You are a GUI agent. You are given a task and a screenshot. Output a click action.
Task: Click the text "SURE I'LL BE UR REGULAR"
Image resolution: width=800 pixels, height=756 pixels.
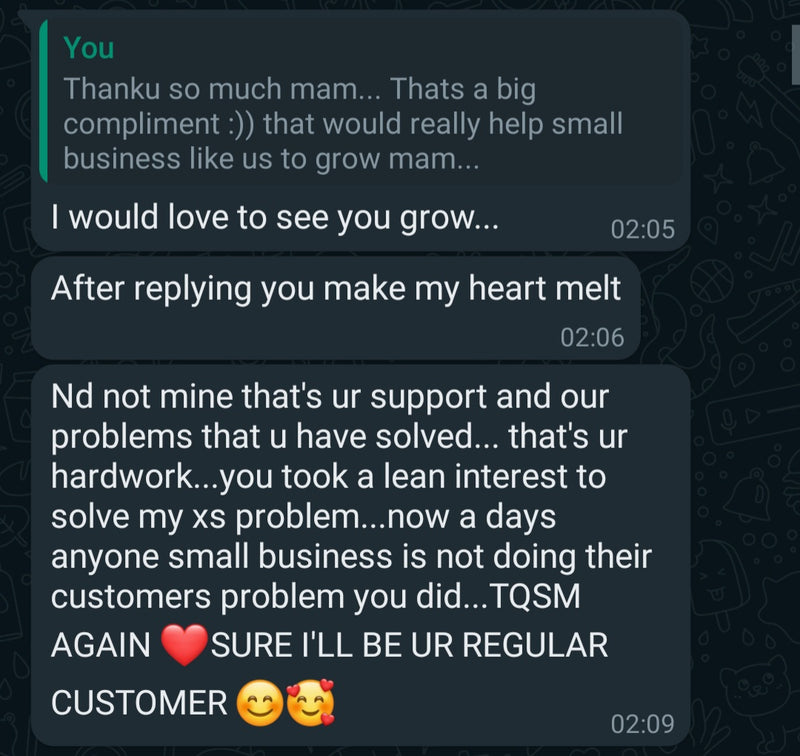(408, 646)
